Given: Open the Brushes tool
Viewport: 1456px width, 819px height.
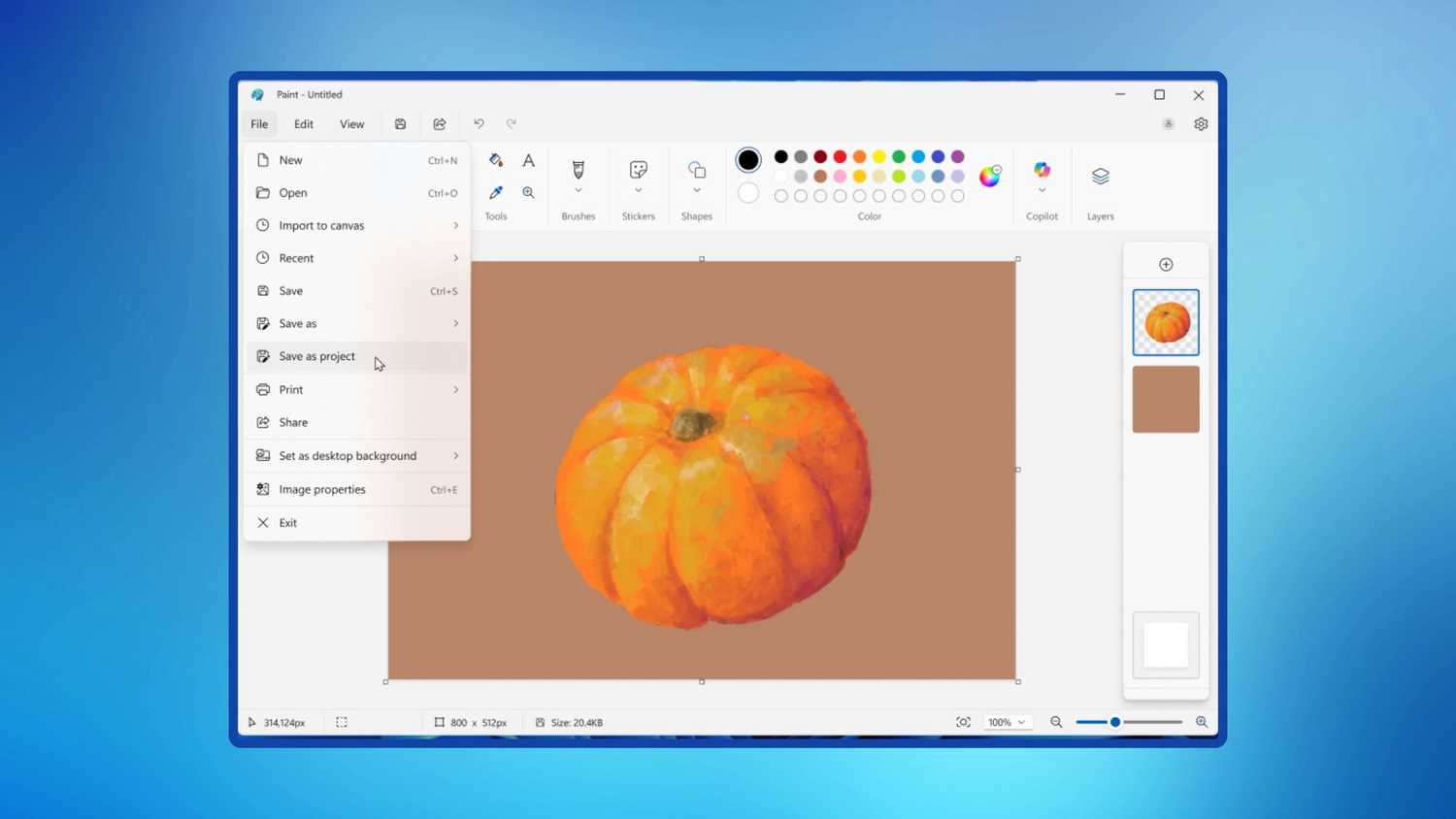Looking at the screenshot, I should (579, 170).
